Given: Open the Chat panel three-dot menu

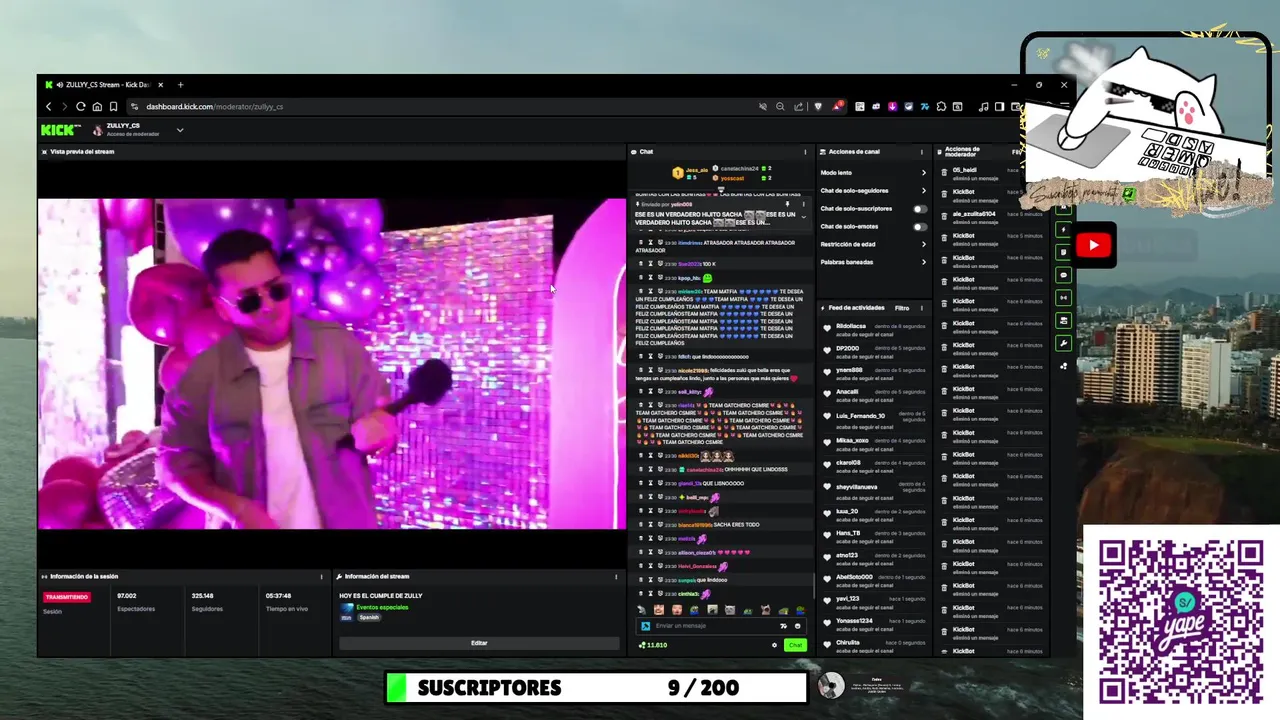Looking at the screenshot, I should [x=805, y=152].
